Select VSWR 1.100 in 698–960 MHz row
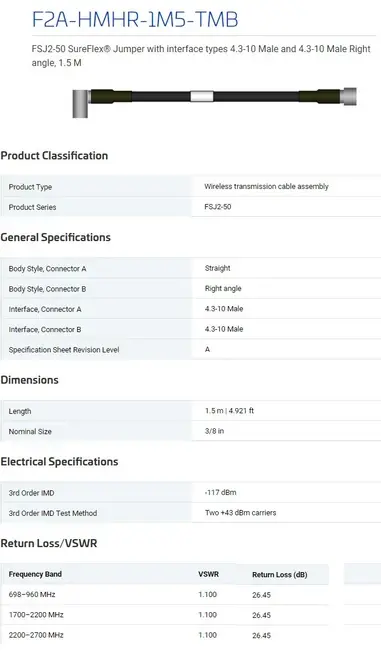 pyautogui.click(x=208, y=594)
